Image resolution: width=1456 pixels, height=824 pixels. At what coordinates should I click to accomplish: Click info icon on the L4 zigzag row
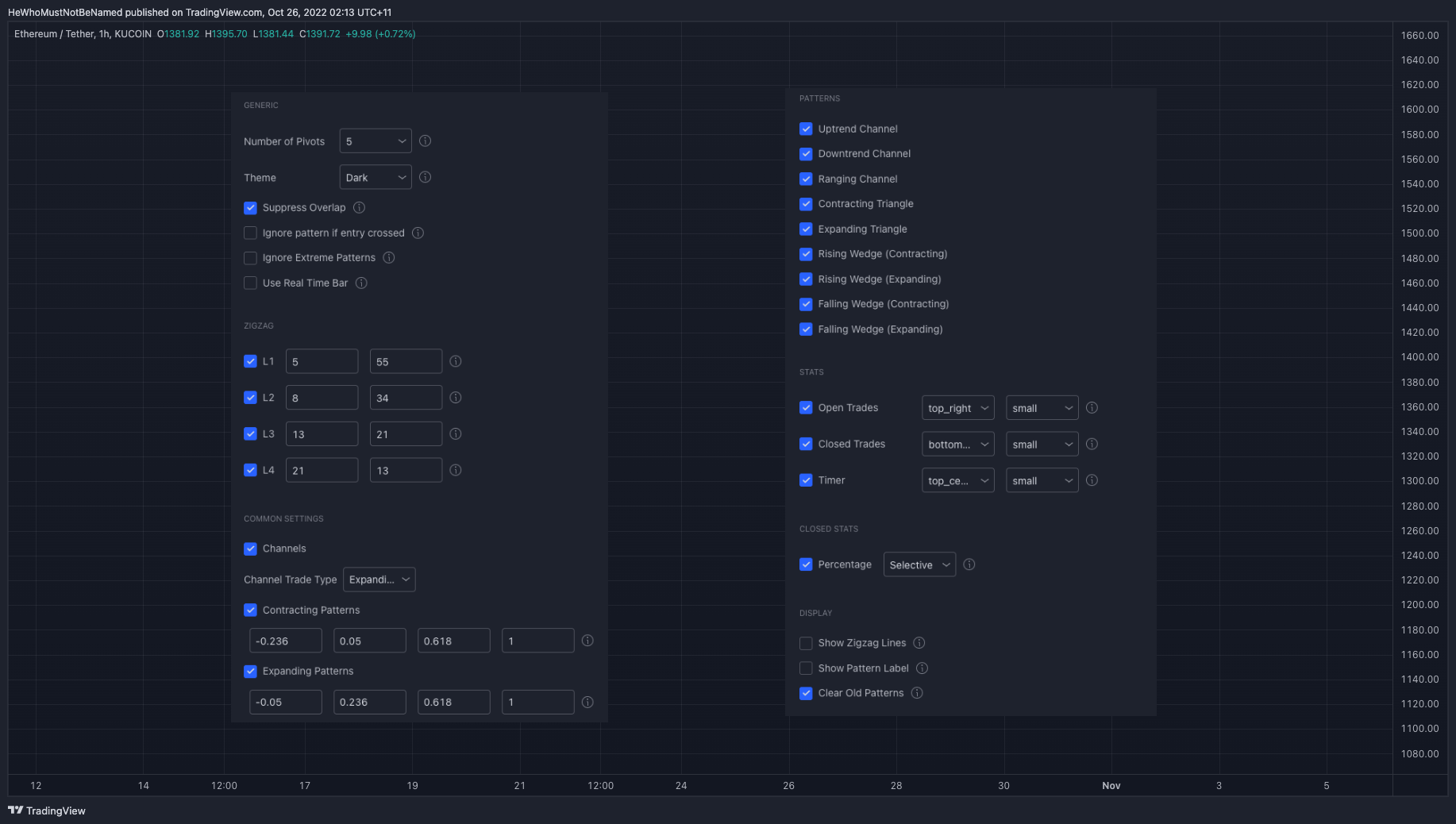click(456, 470)
